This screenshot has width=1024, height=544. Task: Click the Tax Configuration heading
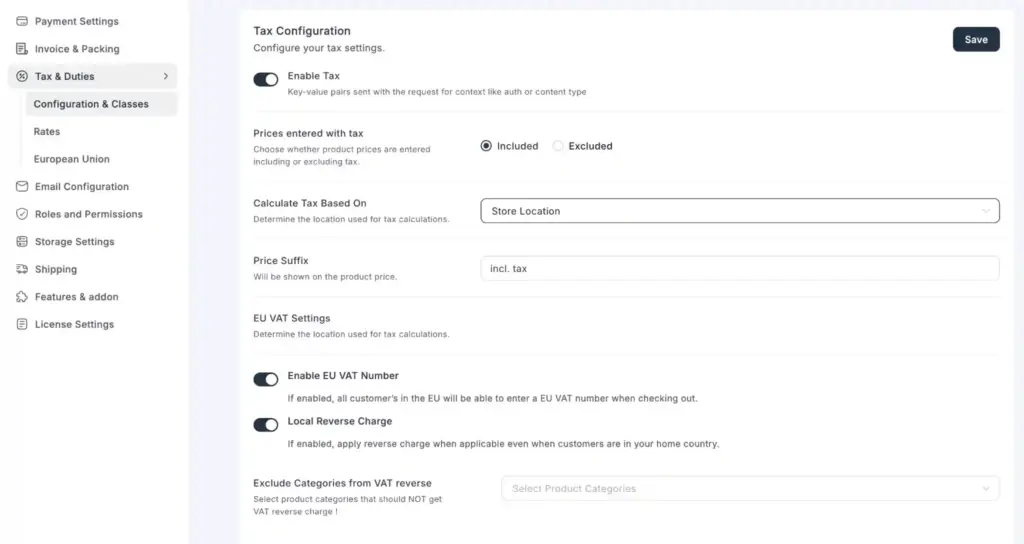302,31
